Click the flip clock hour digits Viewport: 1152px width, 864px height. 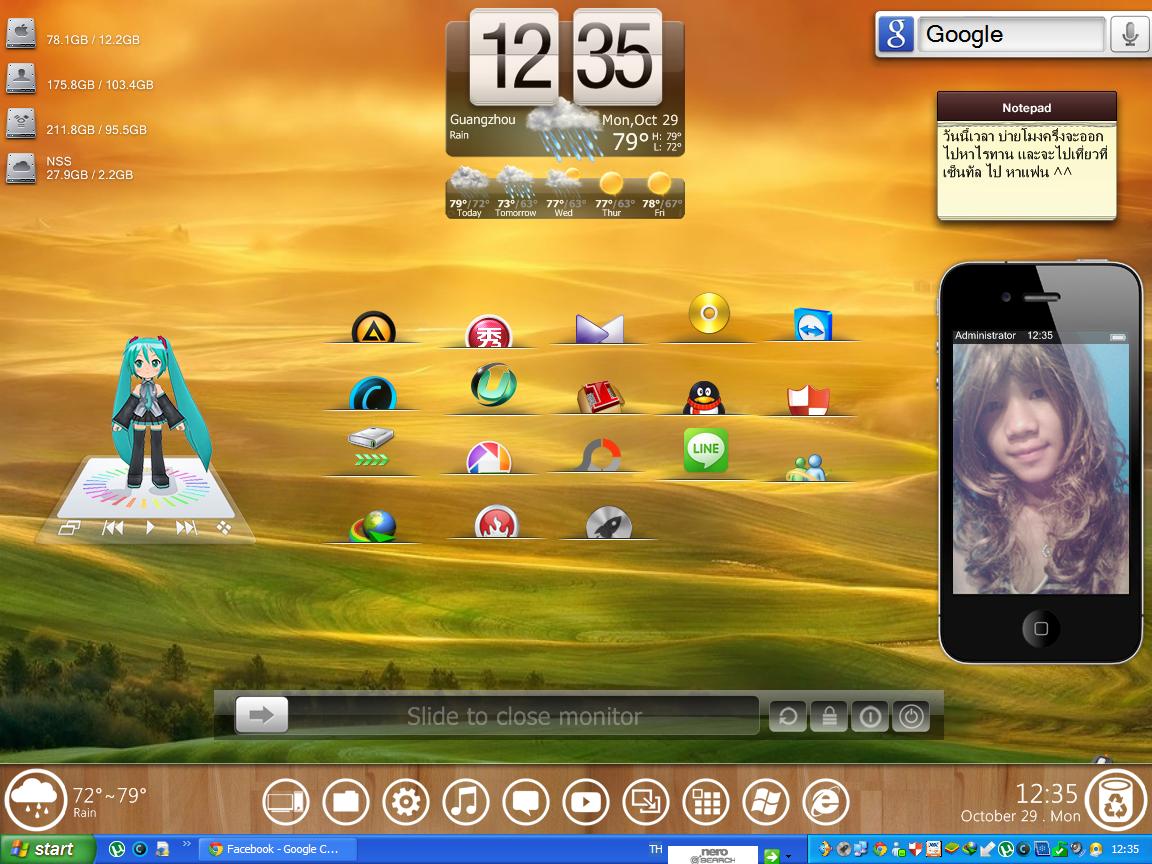pyautogui.click(x=515, y=57)
